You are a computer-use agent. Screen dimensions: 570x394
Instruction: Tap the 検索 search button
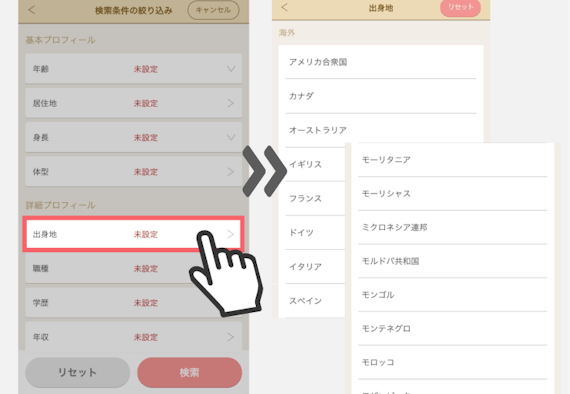click(x=189, y=372)
